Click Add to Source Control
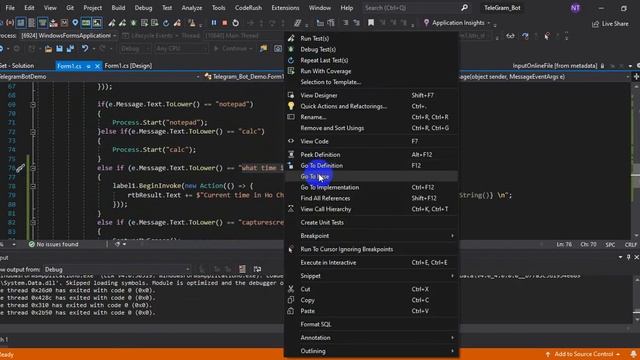640x360 pixels. (x=583, y=354)
